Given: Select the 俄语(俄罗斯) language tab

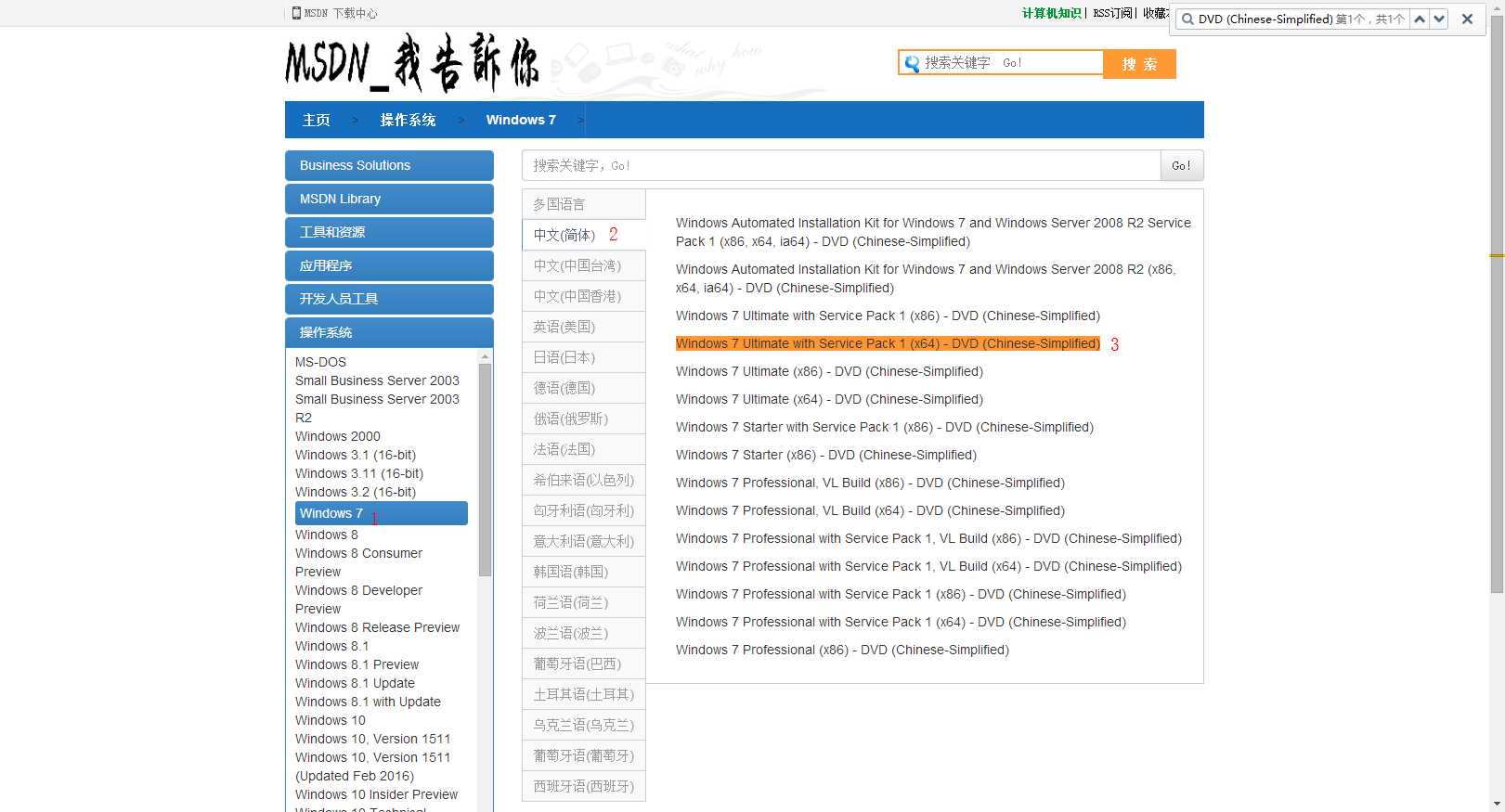Looking at the screenshot, I should coord(583,419).
